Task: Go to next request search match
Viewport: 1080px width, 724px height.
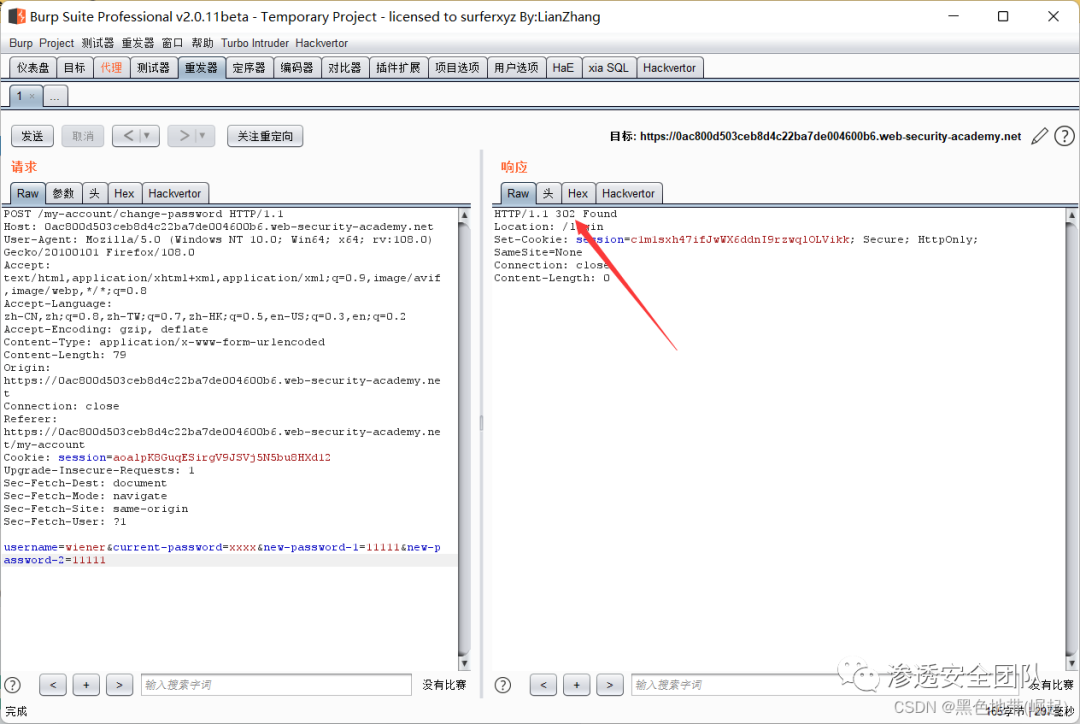Action: pos(119,685)
